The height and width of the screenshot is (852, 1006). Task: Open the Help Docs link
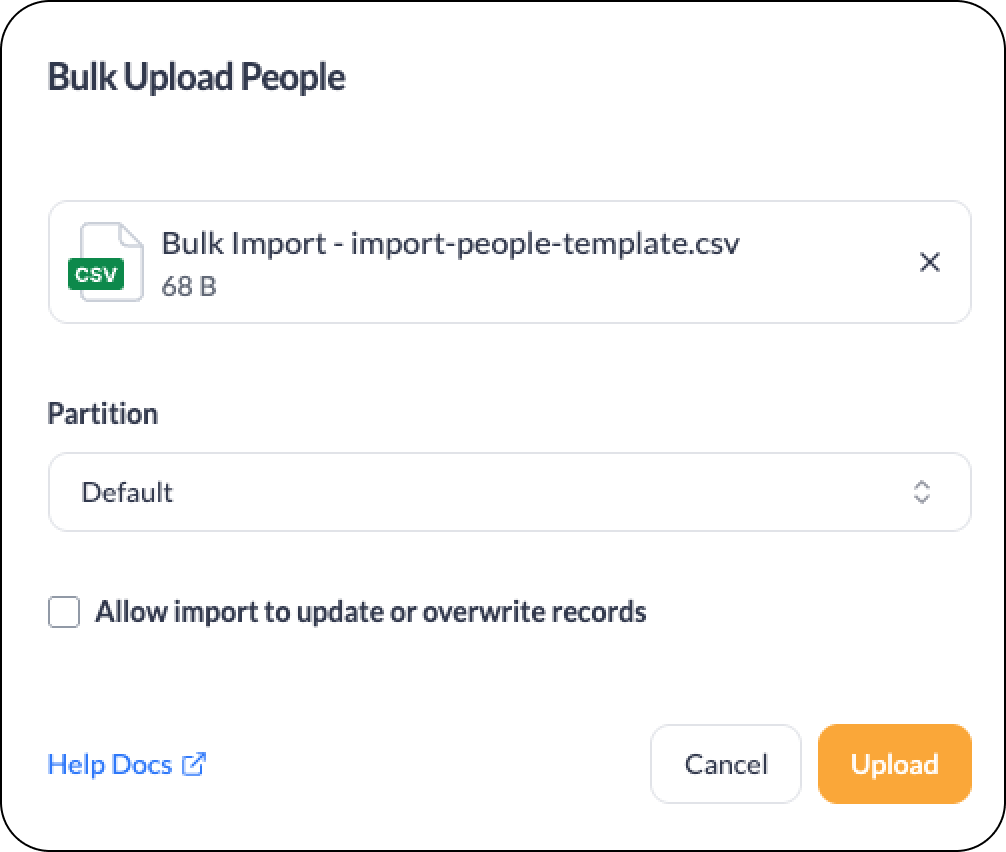[x=110, y=765]
